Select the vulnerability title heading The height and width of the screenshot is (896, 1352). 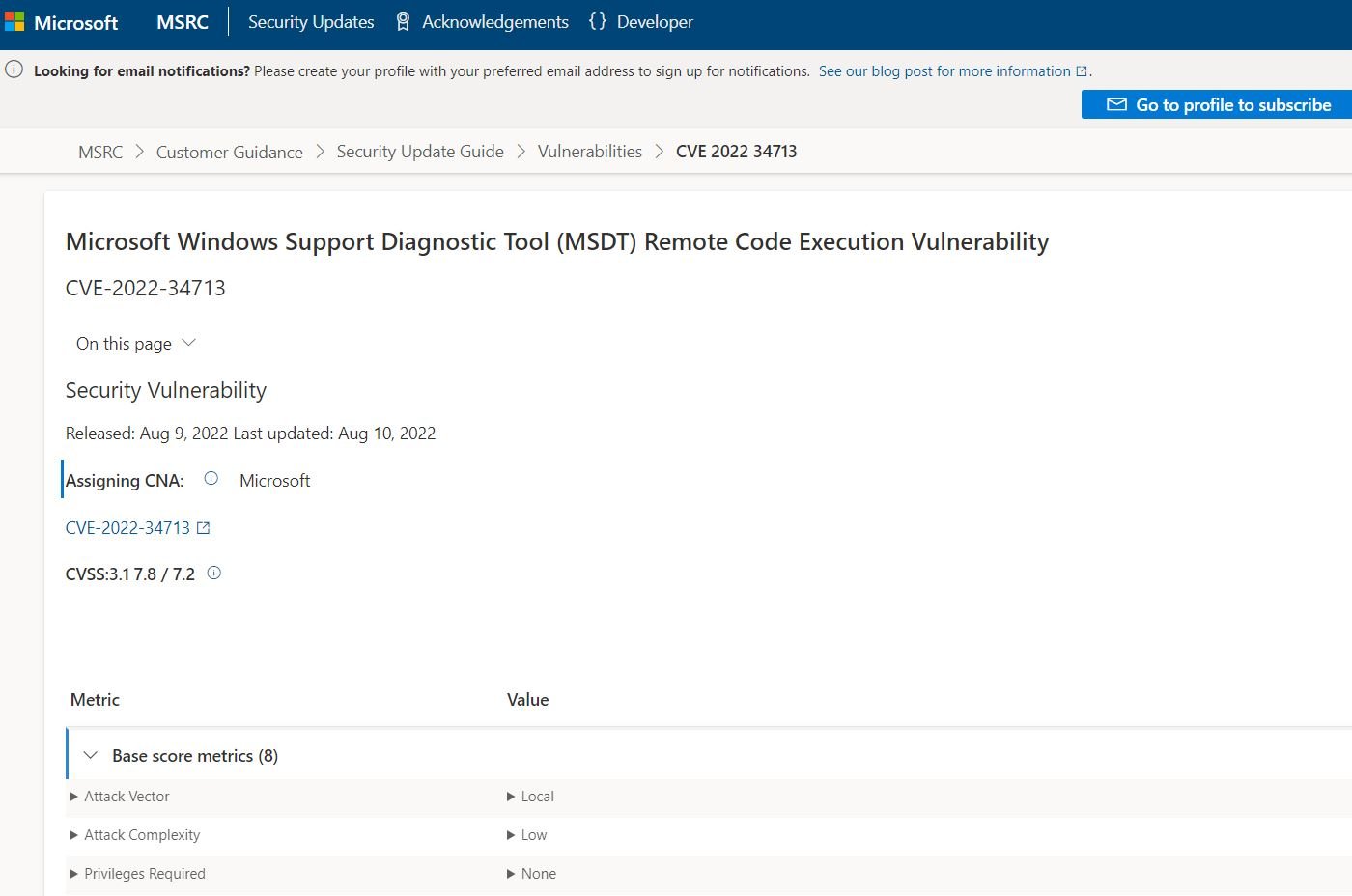pyautogui.click(x=557, y=241)
